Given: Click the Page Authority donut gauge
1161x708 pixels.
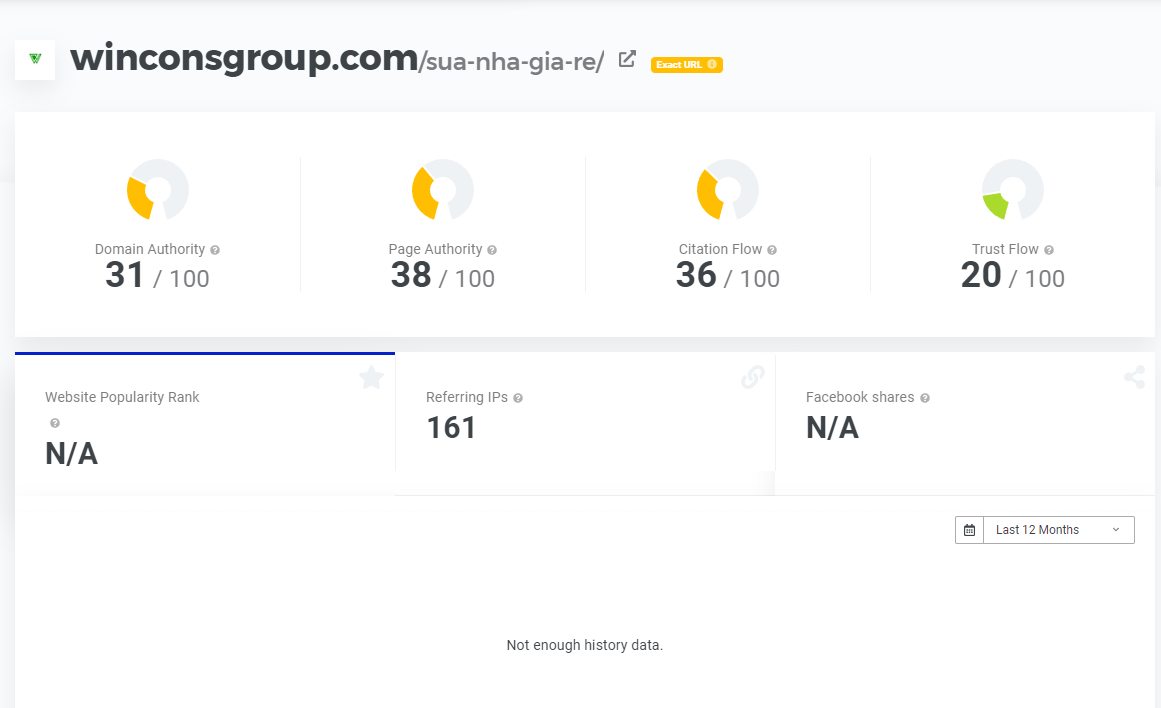Looking at the screenshot, I should pyautogui.click(x=443, y=190).
